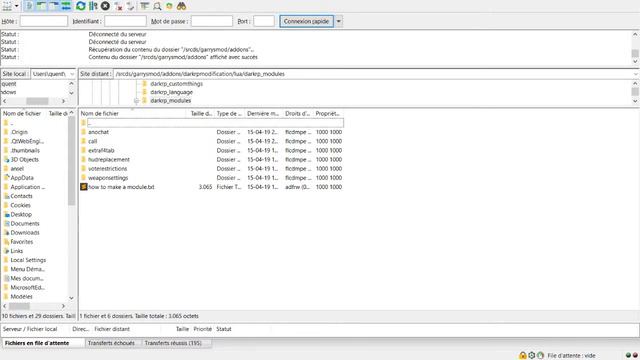Focus the Mot de passe field
Screen dimensions: 640x360
[212, 21]
